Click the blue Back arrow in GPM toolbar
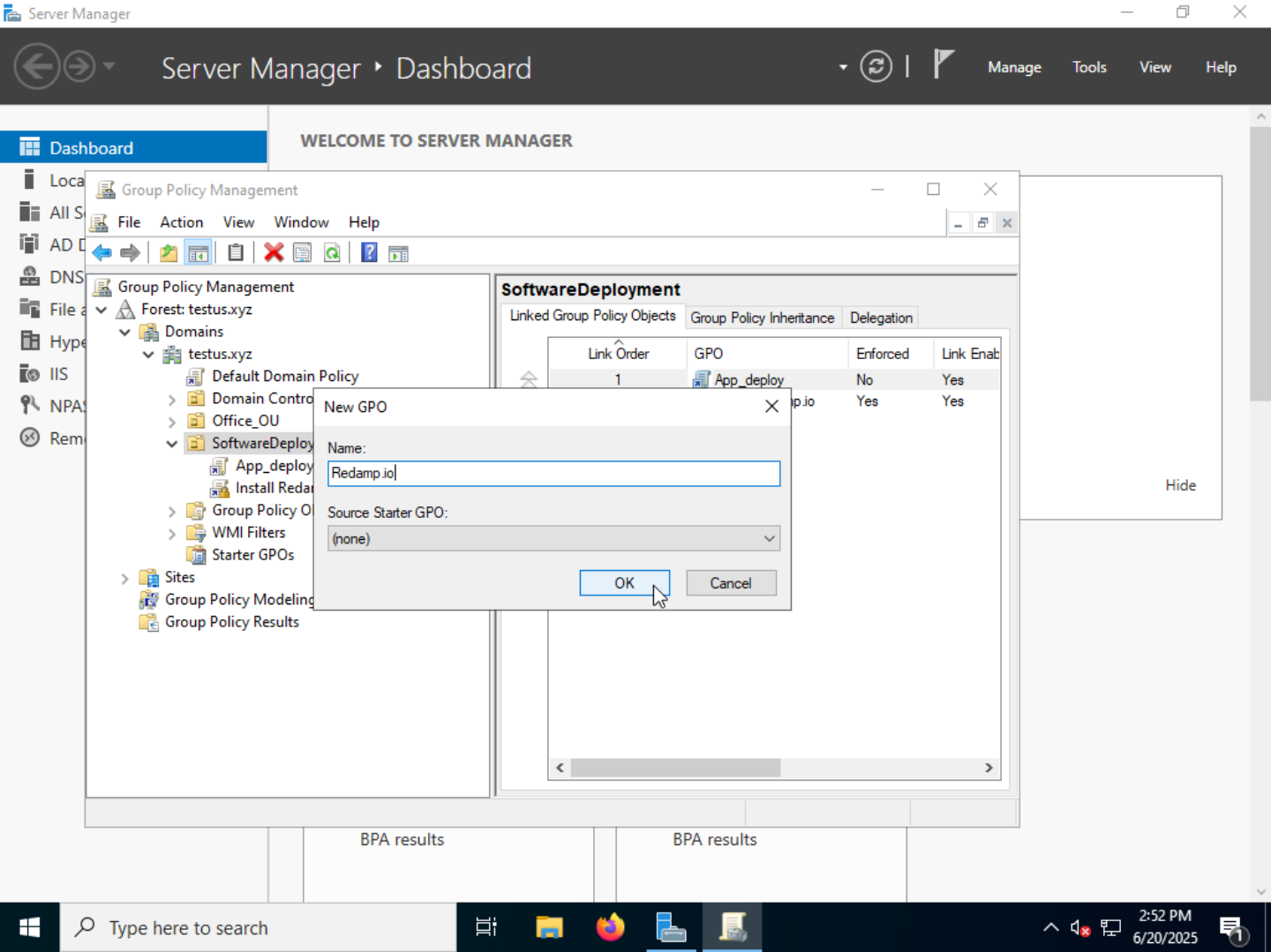 point(102,253)
